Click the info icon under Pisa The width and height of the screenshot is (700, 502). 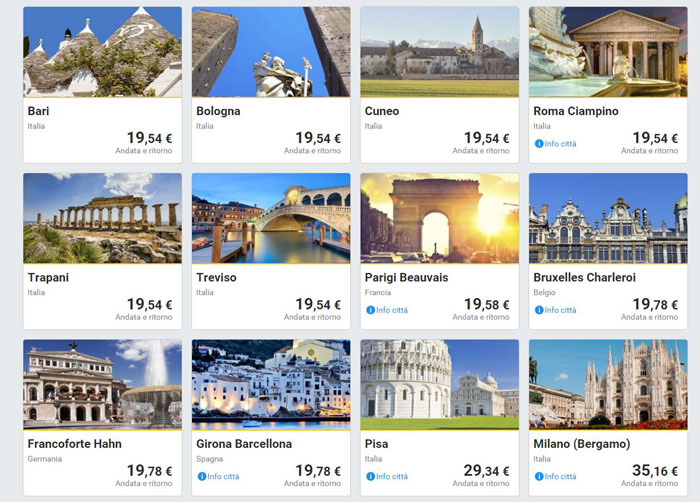pos(370,476)
